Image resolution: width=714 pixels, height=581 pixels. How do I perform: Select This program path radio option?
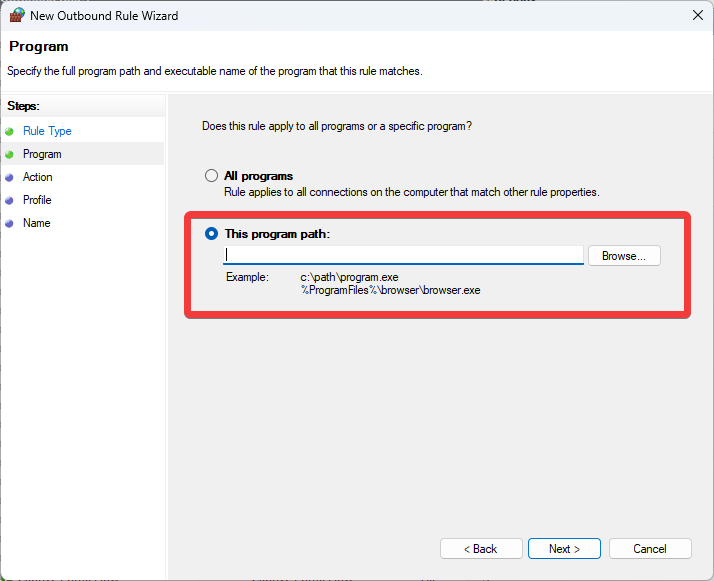coord(211,233)
